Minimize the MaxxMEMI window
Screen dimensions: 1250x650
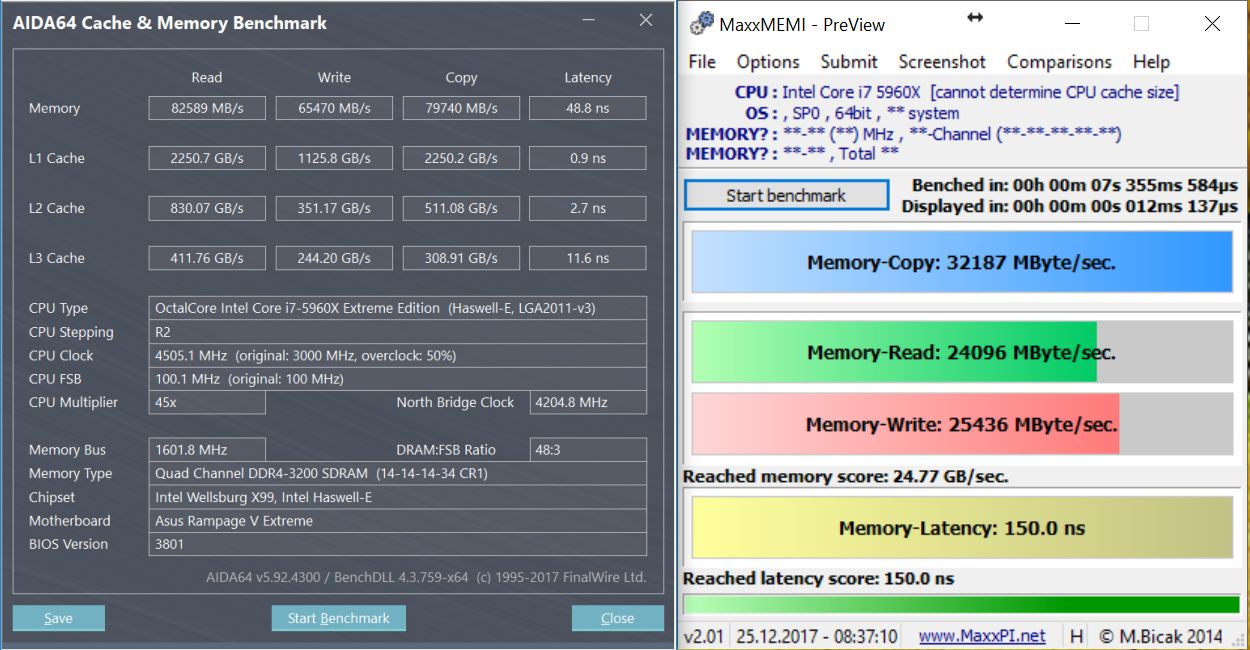[1072, 24]
